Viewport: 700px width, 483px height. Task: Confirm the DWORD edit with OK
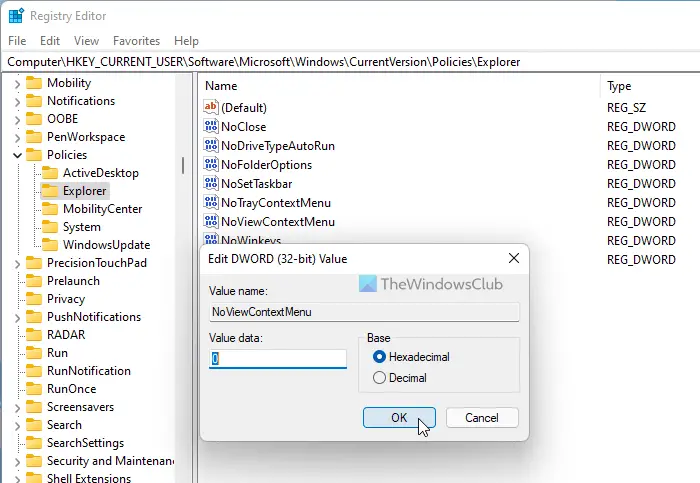(x=399, y=417)
